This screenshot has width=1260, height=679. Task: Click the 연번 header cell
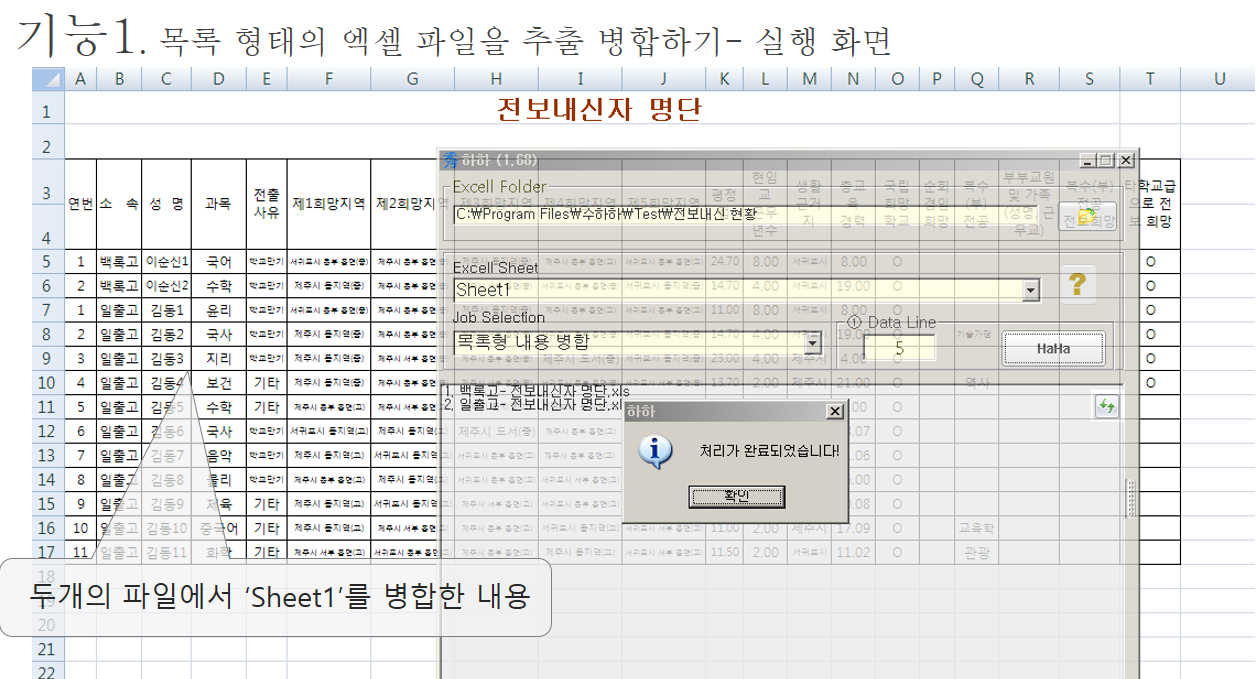pyautogui.click(x=80, y=204)
